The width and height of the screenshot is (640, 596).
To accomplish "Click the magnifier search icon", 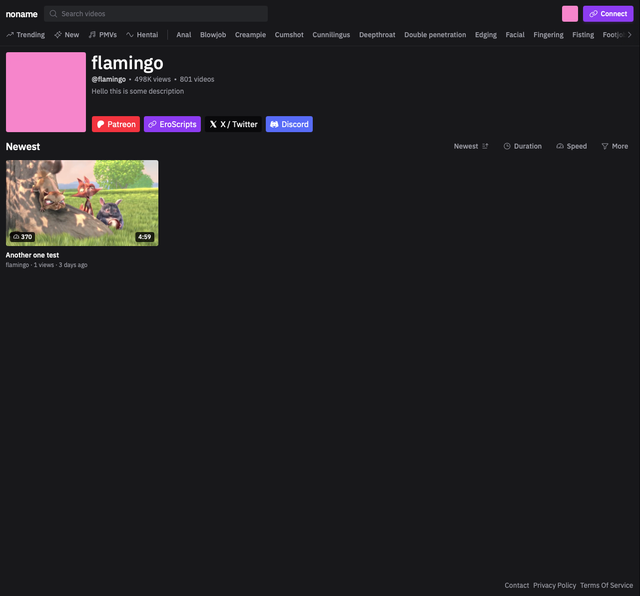I will 53,14.
